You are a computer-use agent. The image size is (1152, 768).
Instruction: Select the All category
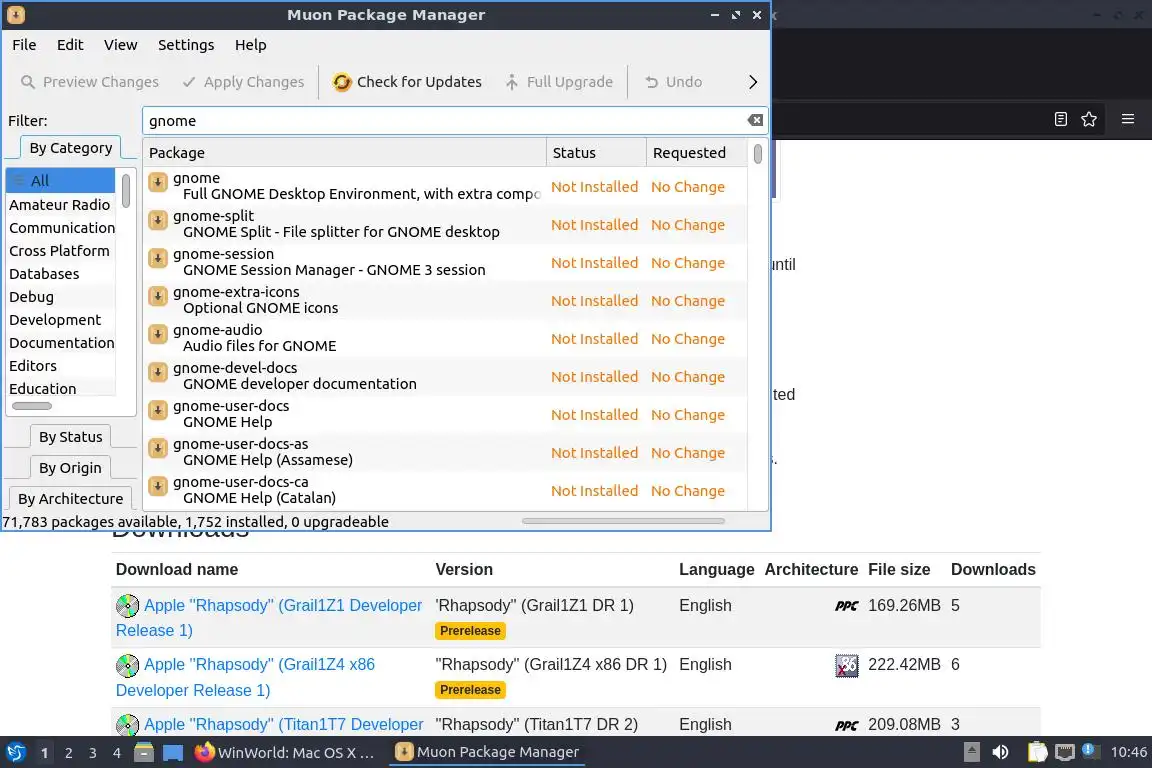(x=61, y=181)
